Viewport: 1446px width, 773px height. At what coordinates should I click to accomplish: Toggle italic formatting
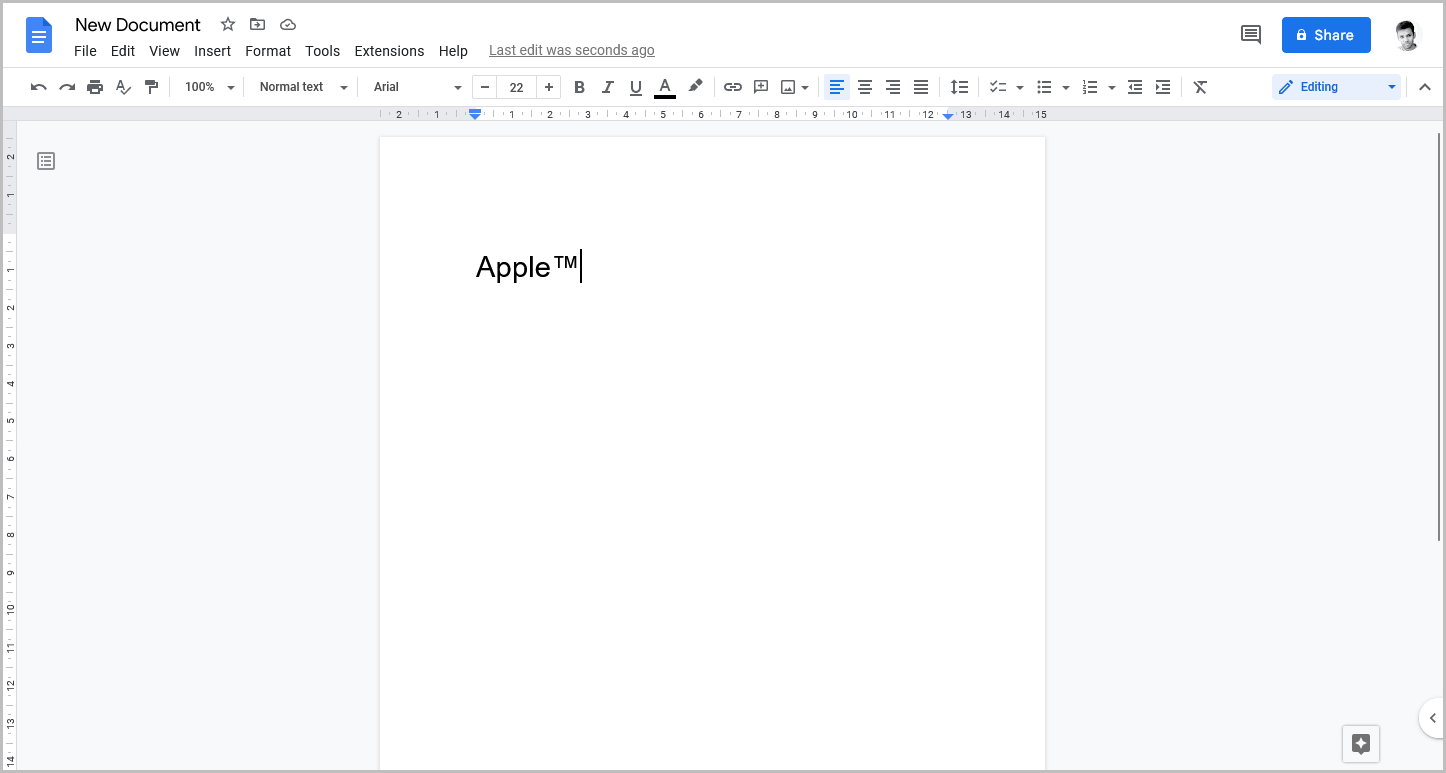(607, 87)
